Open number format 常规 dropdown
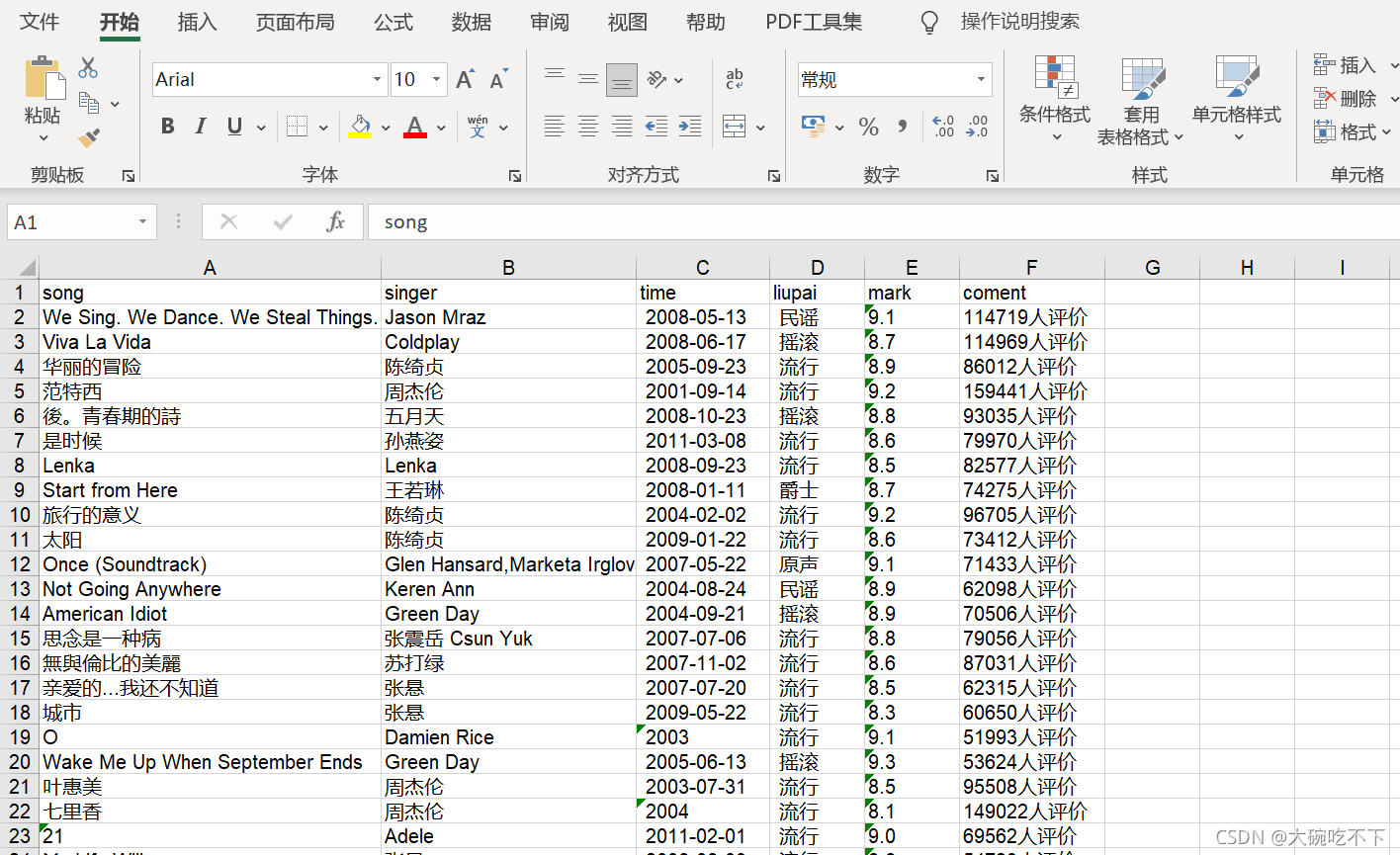This screenshot has width=1400, height=855. tap(981, 80)
